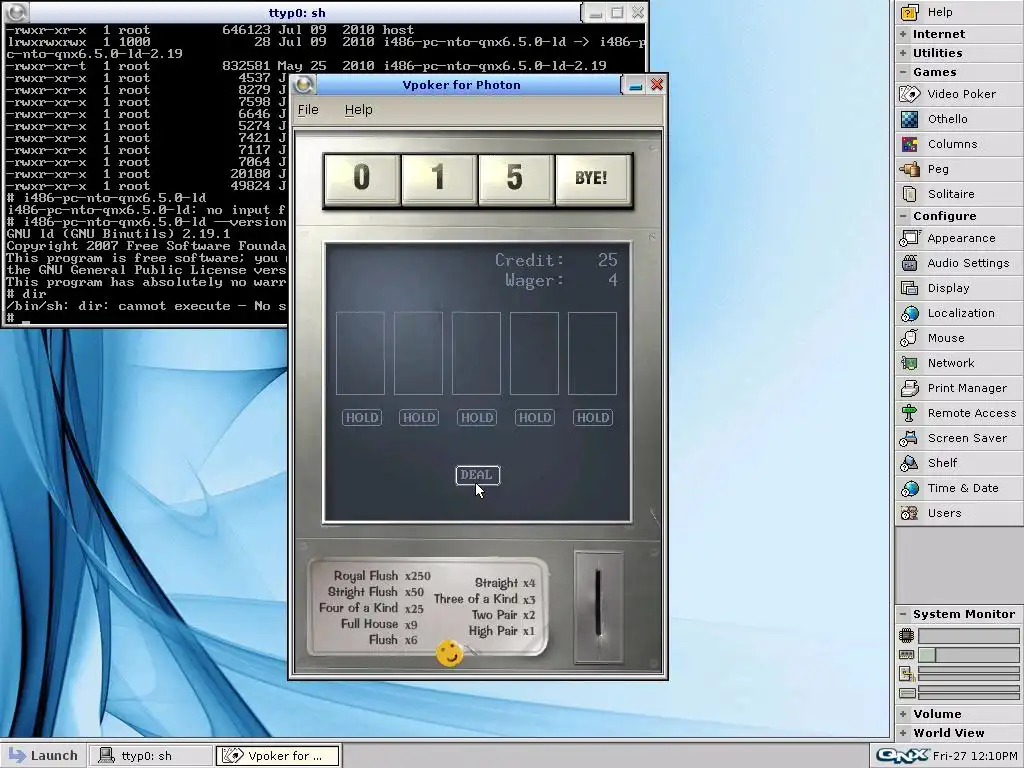Click the Full House x9 payout line
The width and height of the screenshot is (1024, 768).
(379, 624)
